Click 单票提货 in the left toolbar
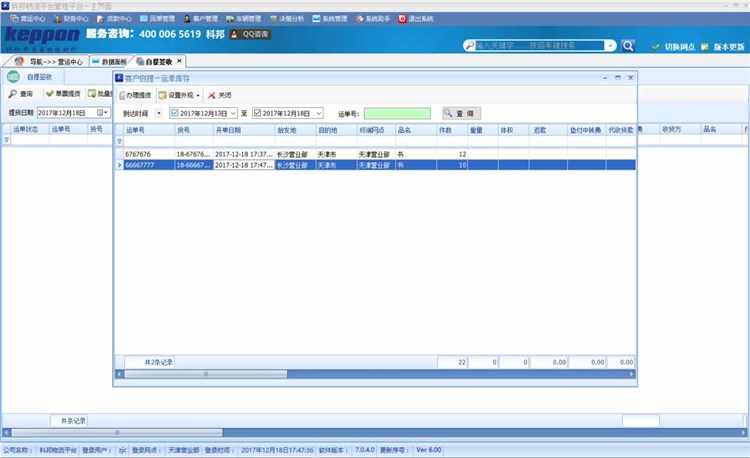 click(50, 94)
